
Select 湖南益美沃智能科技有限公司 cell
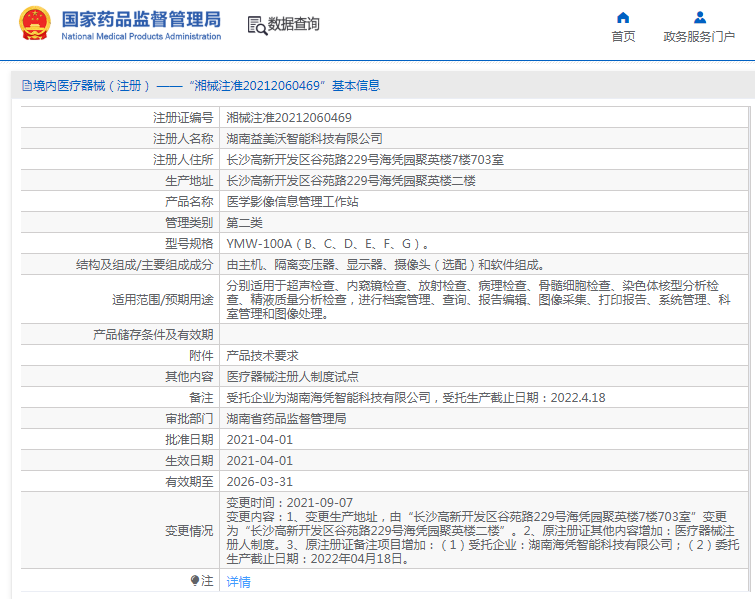coord(304,139)
